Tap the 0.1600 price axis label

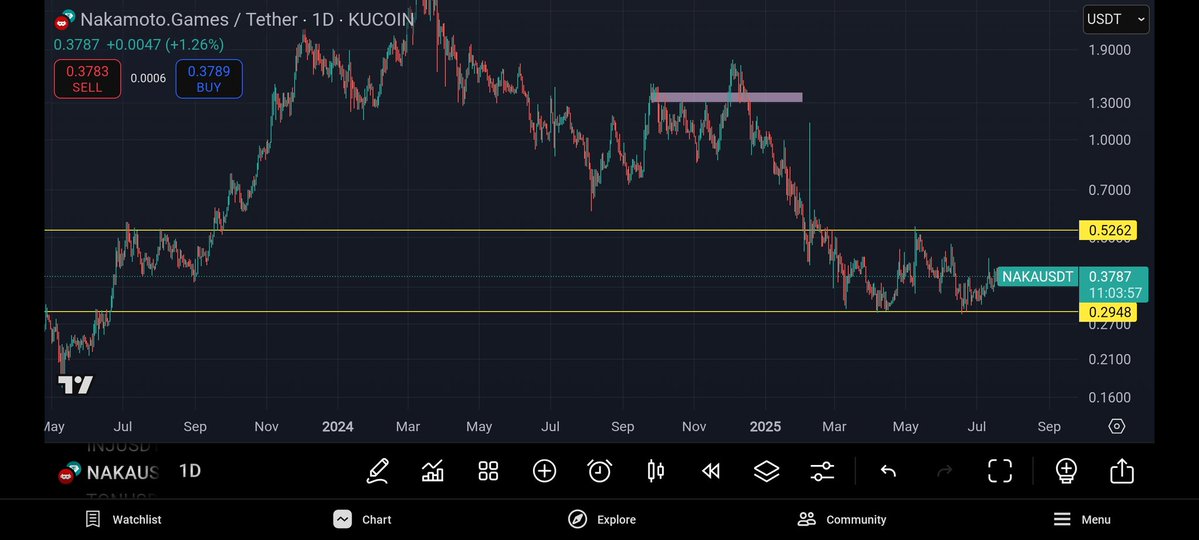[x=1109, y=398]
